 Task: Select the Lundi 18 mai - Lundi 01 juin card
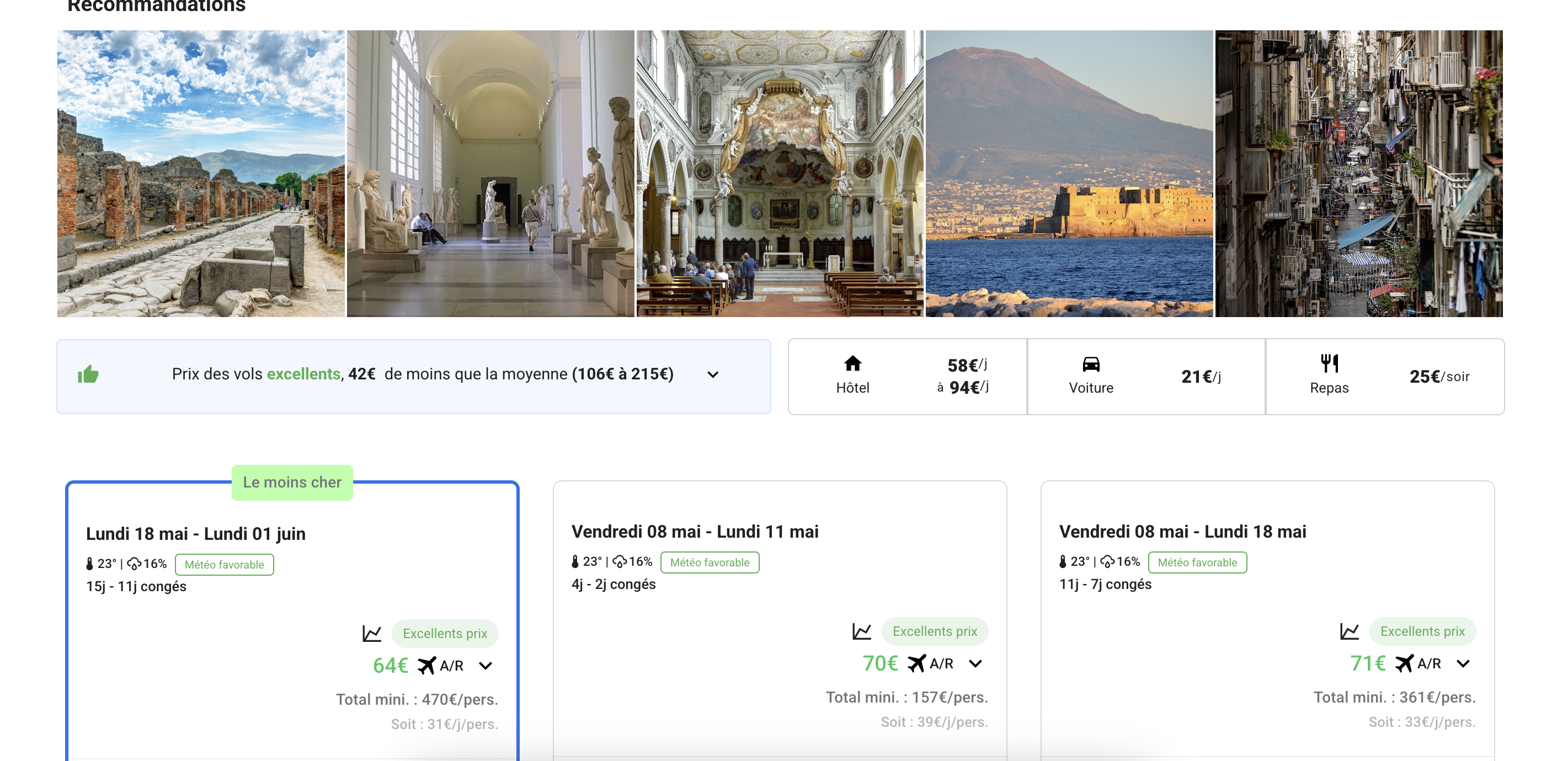[x=195, y=533]
